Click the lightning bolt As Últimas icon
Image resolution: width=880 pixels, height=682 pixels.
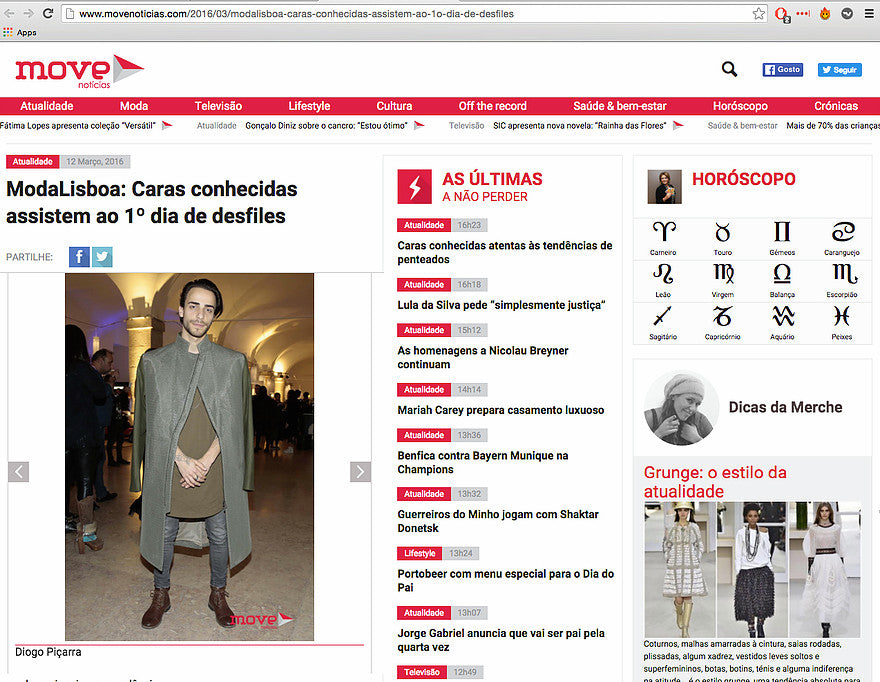415,186
